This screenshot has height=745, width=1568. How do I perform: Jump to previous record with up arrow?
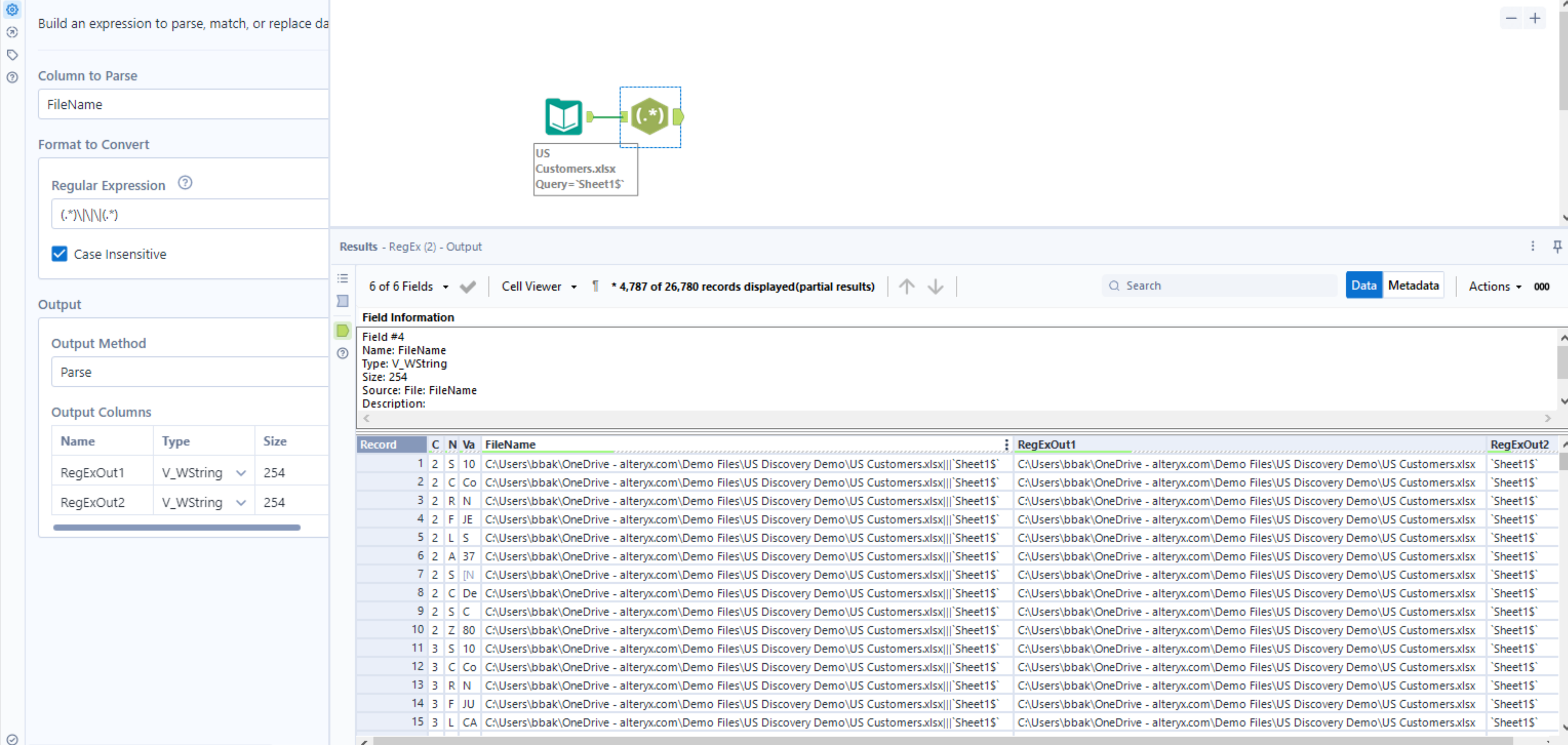(x=906, y=286)
